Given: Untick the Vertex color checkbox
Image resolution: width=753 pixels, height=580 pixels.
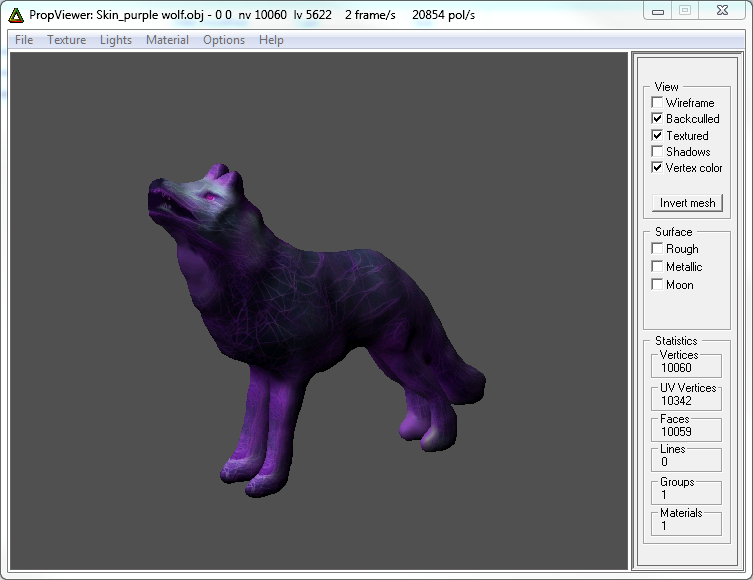Looking at the screenshot, I should pyautogui.click(x=657, y=168).
